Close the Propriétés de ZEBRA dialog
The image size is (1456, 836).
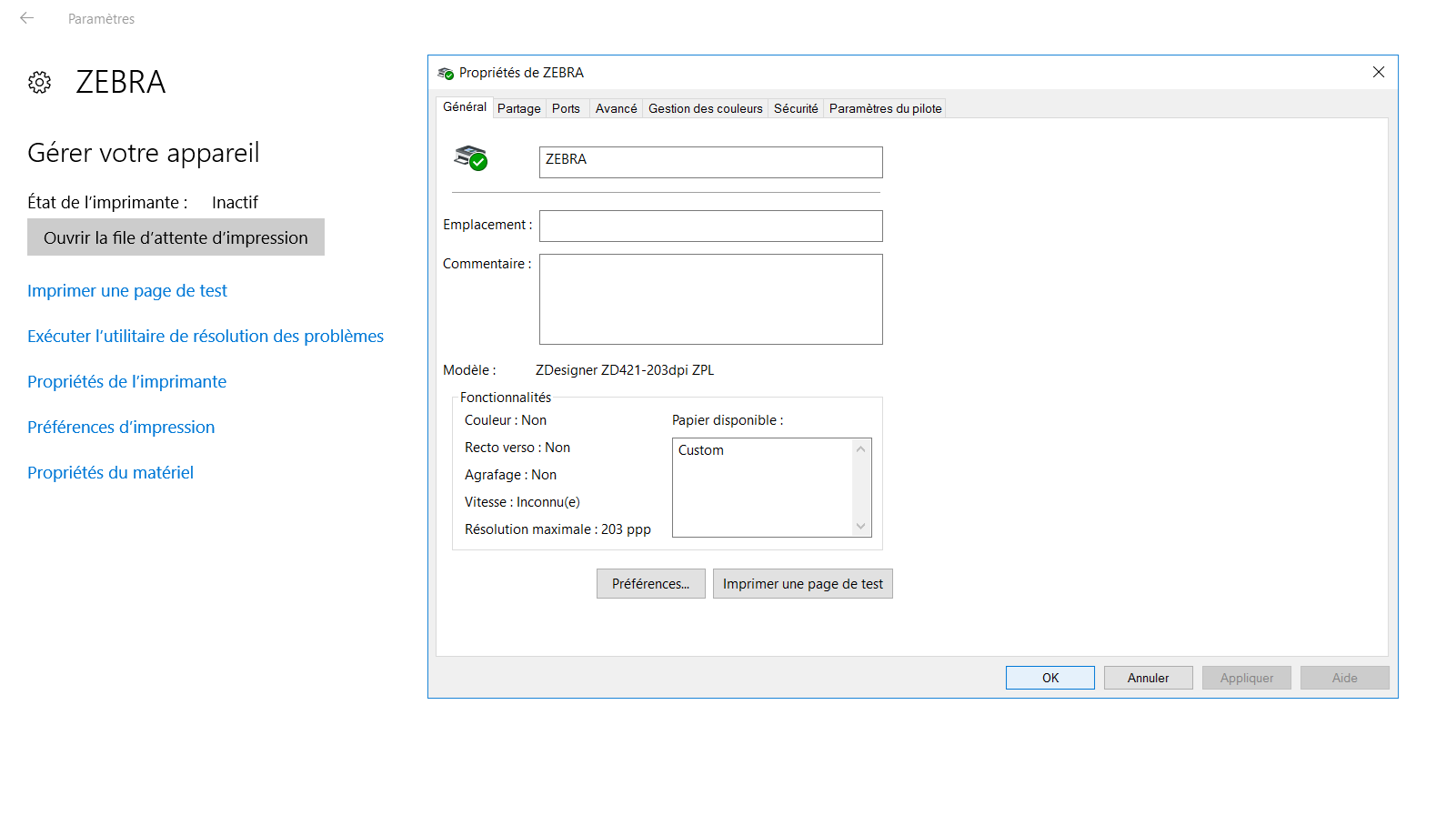coord(1378,73)
